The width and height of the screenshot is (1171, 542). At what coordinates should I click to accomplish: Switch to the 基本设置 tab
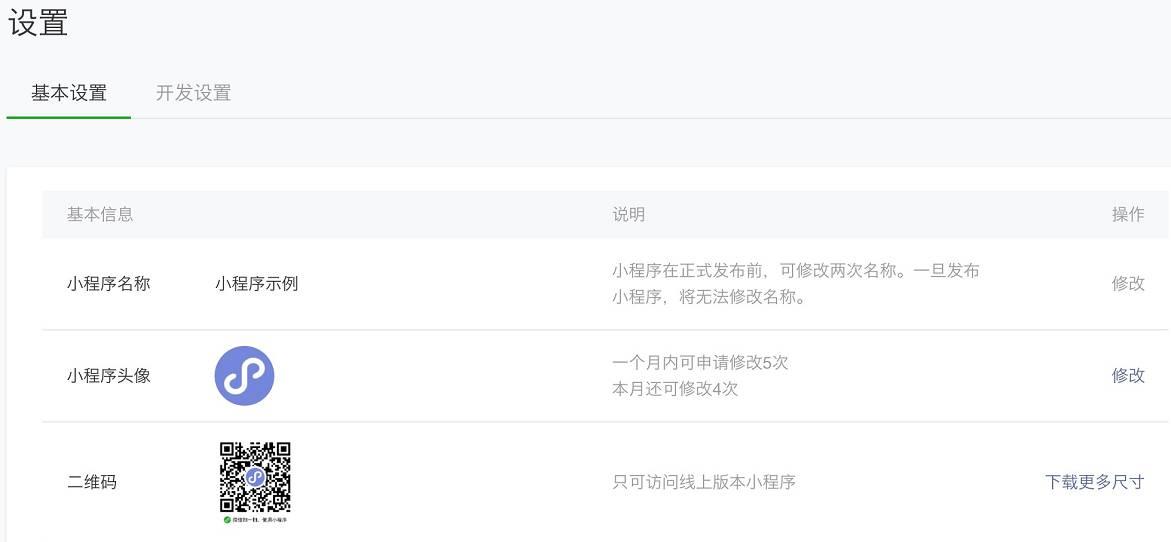click(x=69, y=93)
